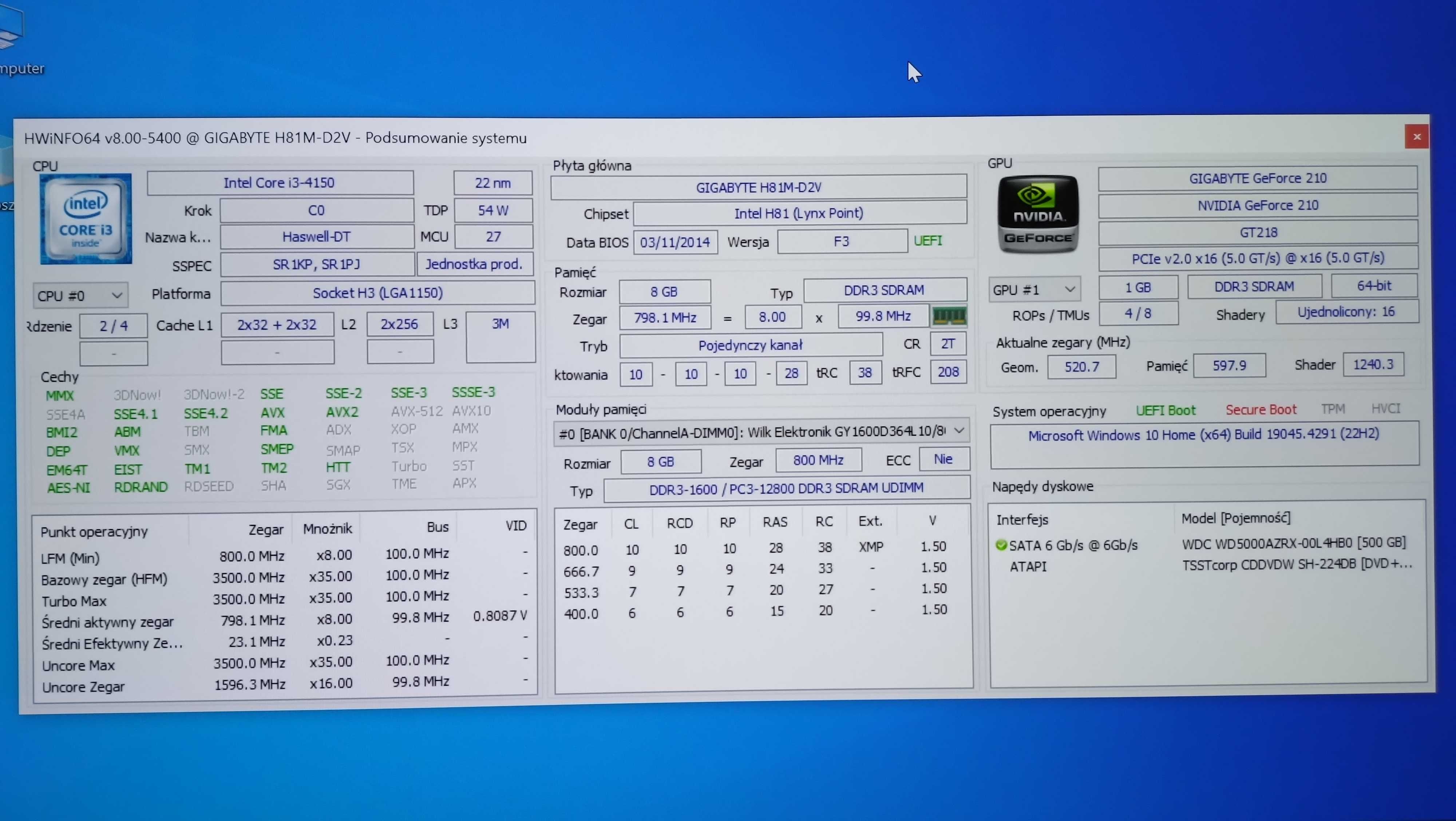
Task: Click the BIOS date 03/11/2014 field
Action: [x=676, y=242]
